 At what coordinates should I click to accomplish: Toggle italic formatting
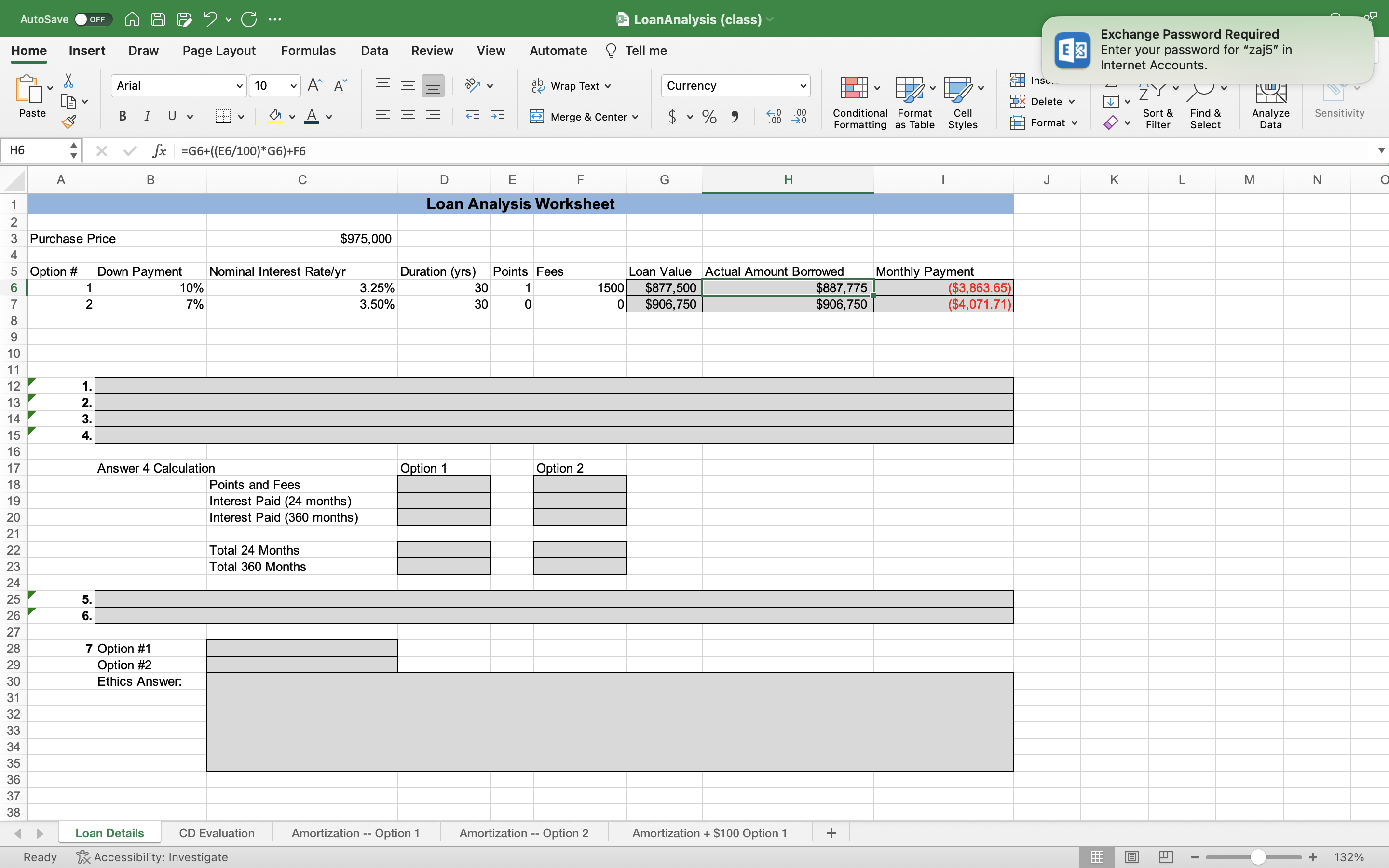148,117
